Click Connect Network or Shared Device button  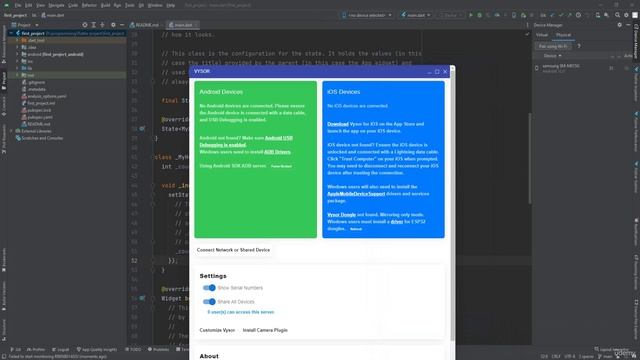[233, 250]
